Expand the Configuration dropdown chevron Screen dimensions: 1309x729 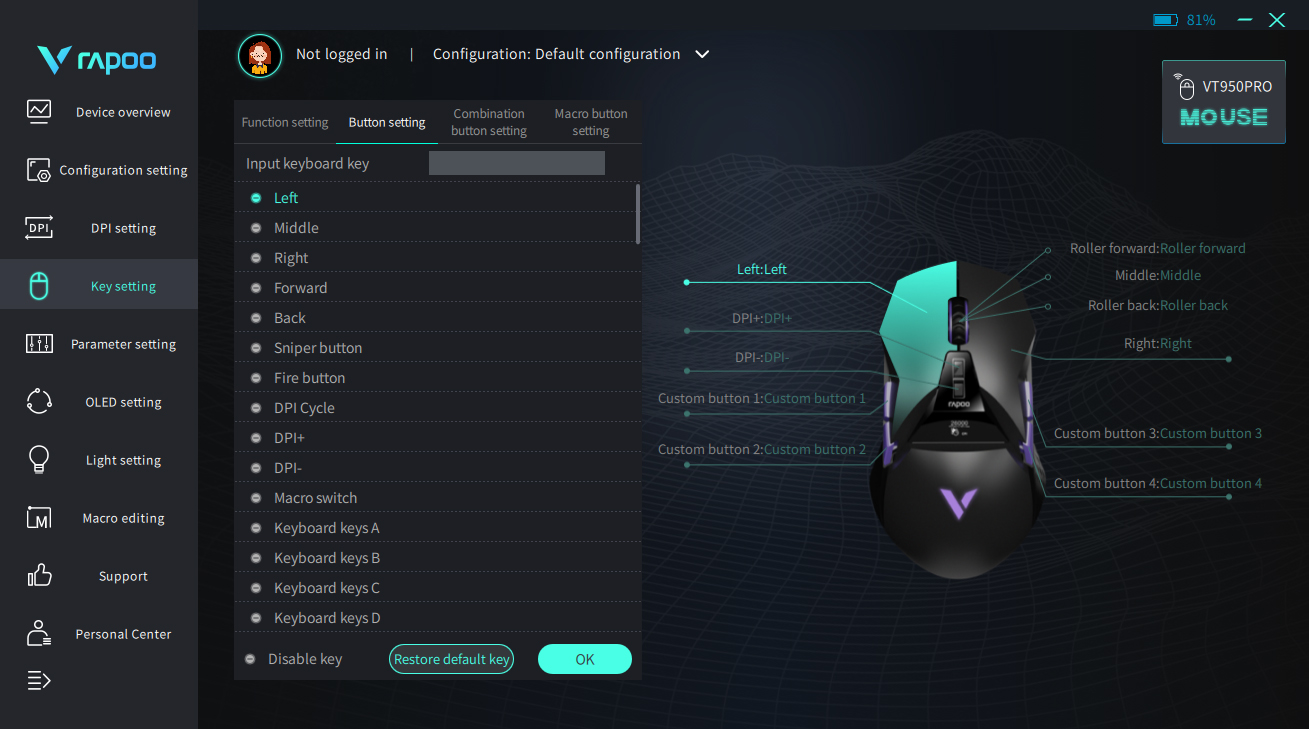[x=702, y=54]
